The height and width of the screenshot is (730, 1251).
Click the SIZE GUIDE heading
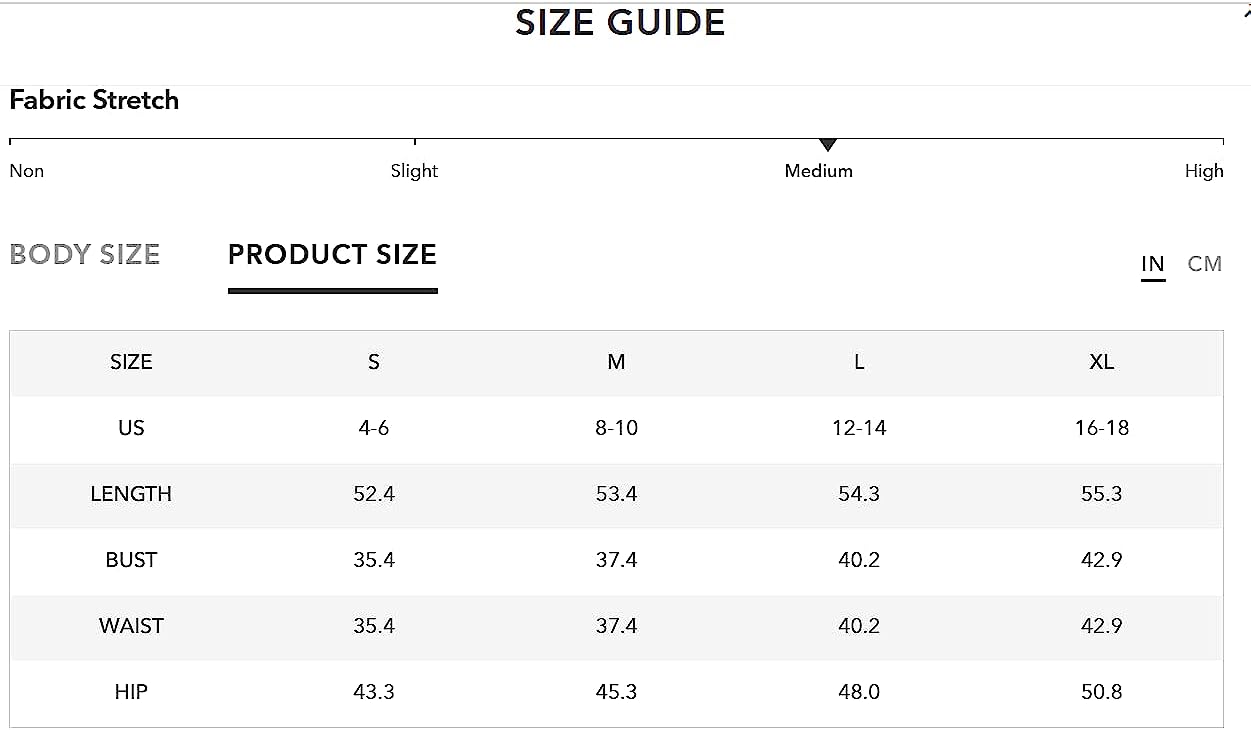[x=620, y=23]
